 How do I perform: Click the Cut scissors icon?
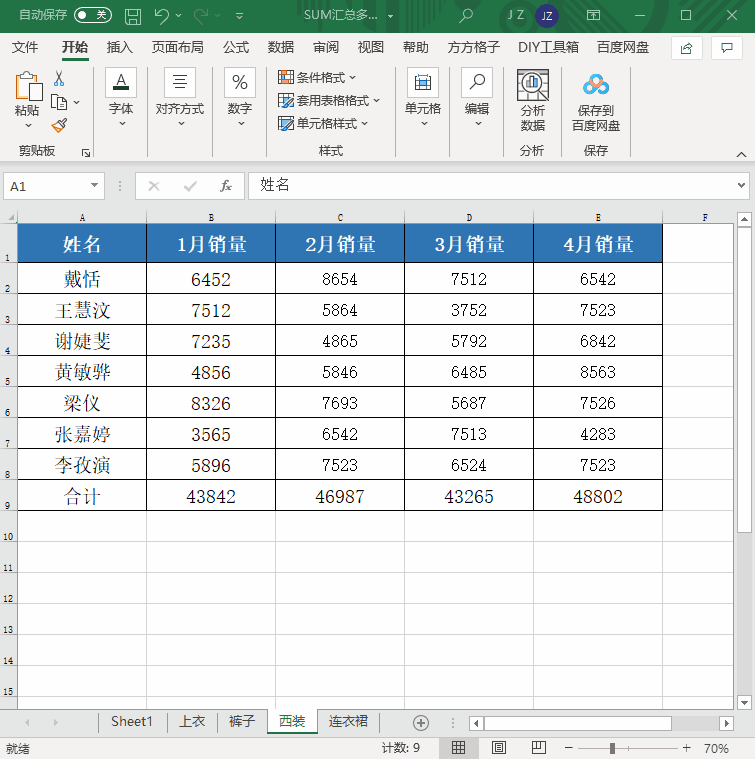(59, 78)
